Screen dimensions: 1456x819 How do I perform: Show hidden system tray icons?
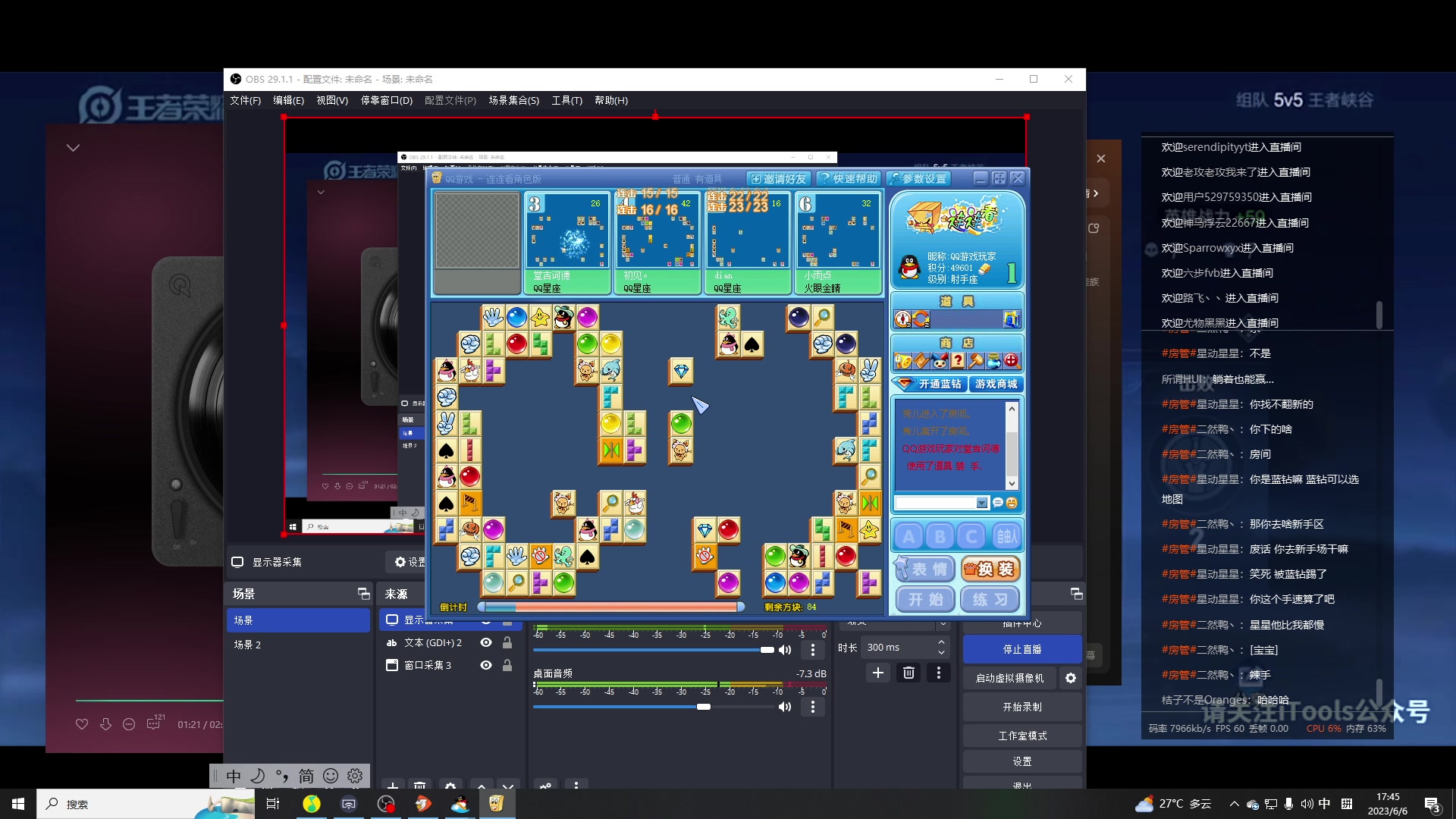pyautogui.click(x=1234, y=804)
